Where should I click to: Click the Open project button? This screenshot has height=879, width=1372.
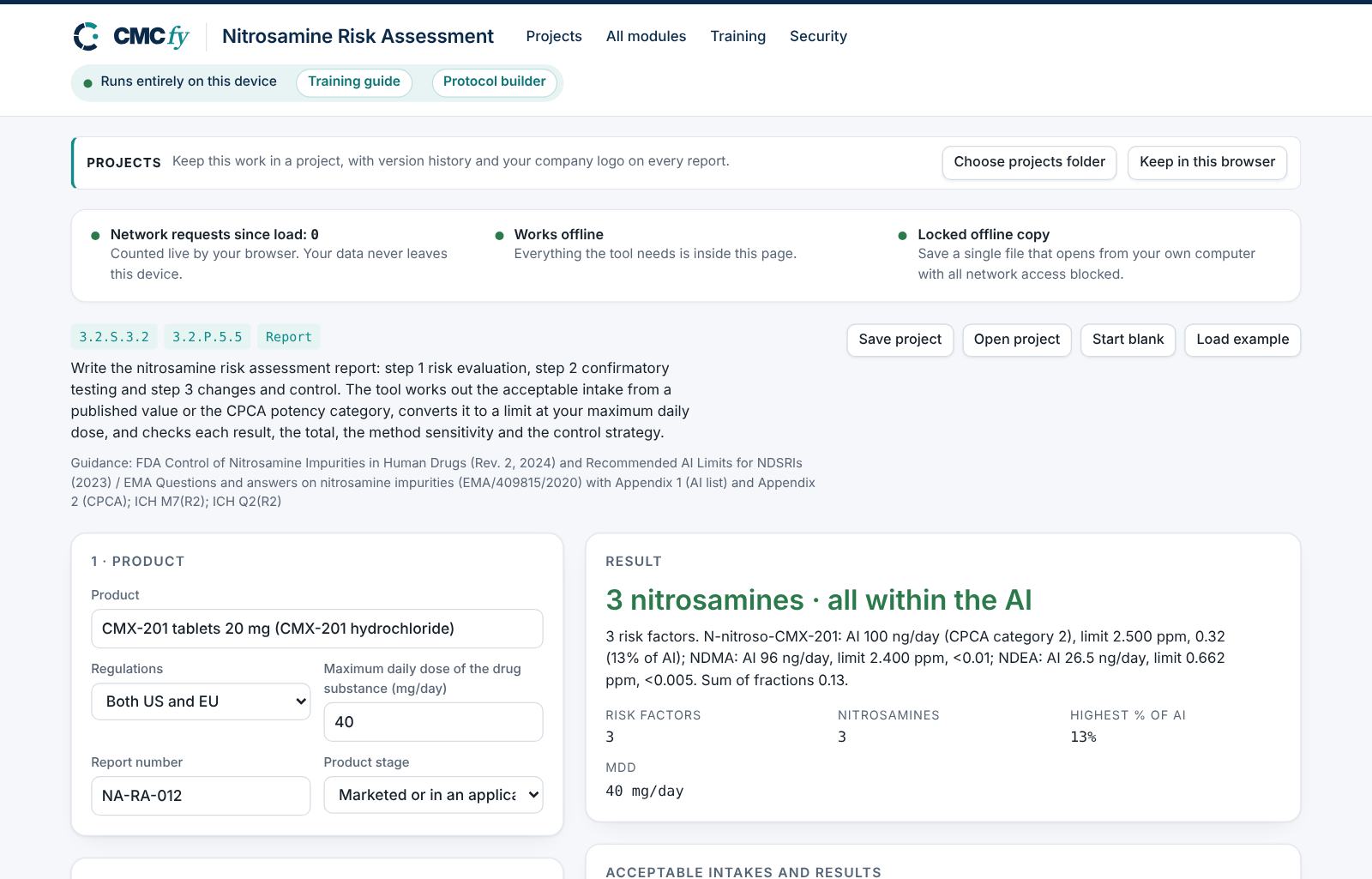(x=1017, y=340)
